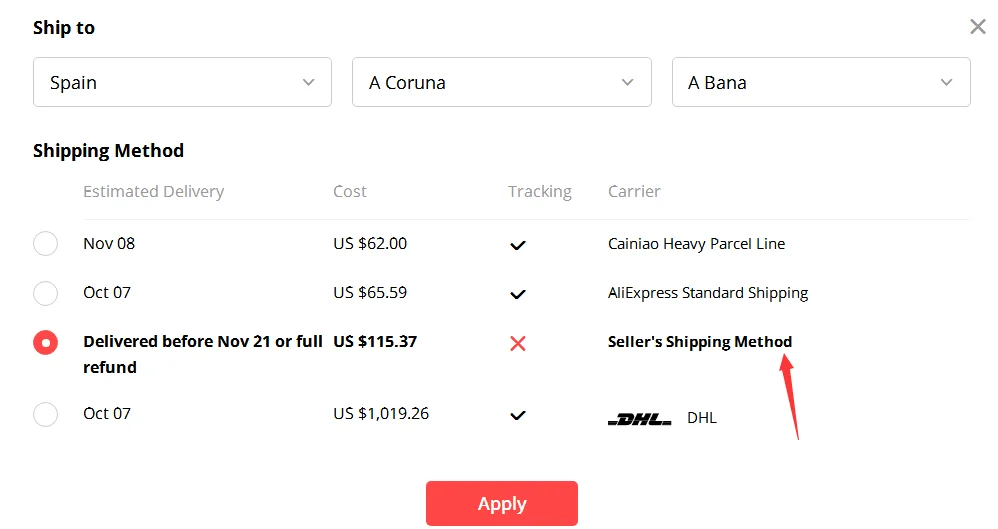This screenshot has height=529, width=998.
Task: Click the US $1,019.26 cost
Action: coord(381,413)
